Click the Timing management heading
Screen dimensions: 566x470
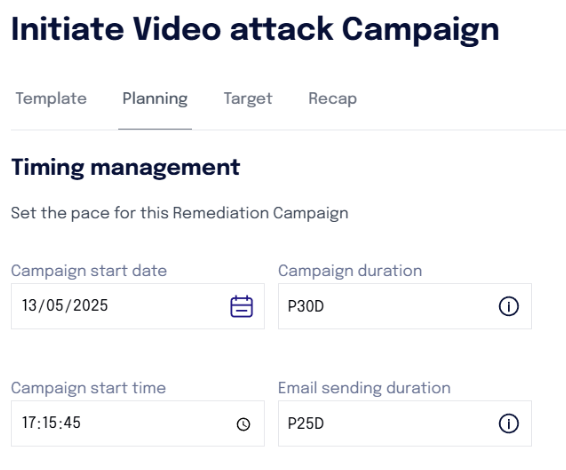click(126, 168)
